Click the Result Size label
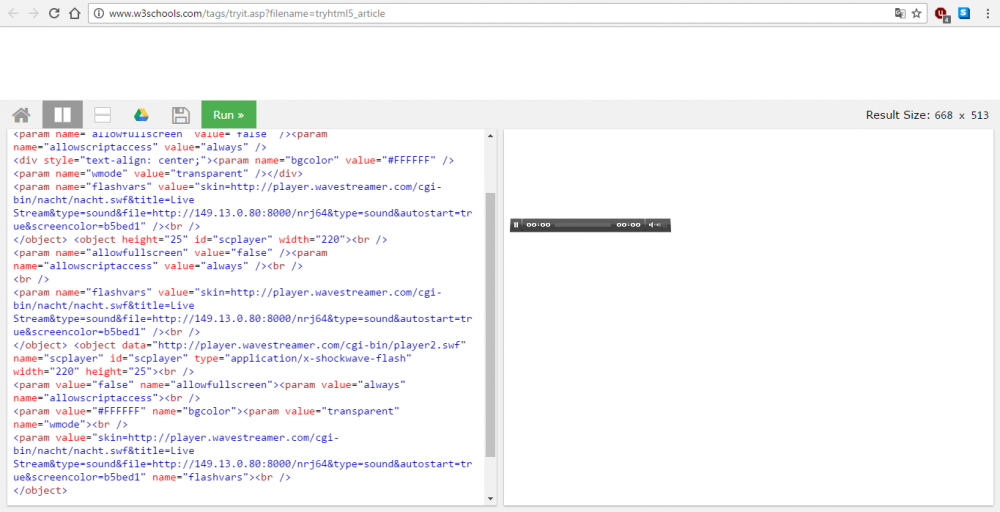Image resolution: width=1000 pixels, height=512 pixels. coord(927,115)
